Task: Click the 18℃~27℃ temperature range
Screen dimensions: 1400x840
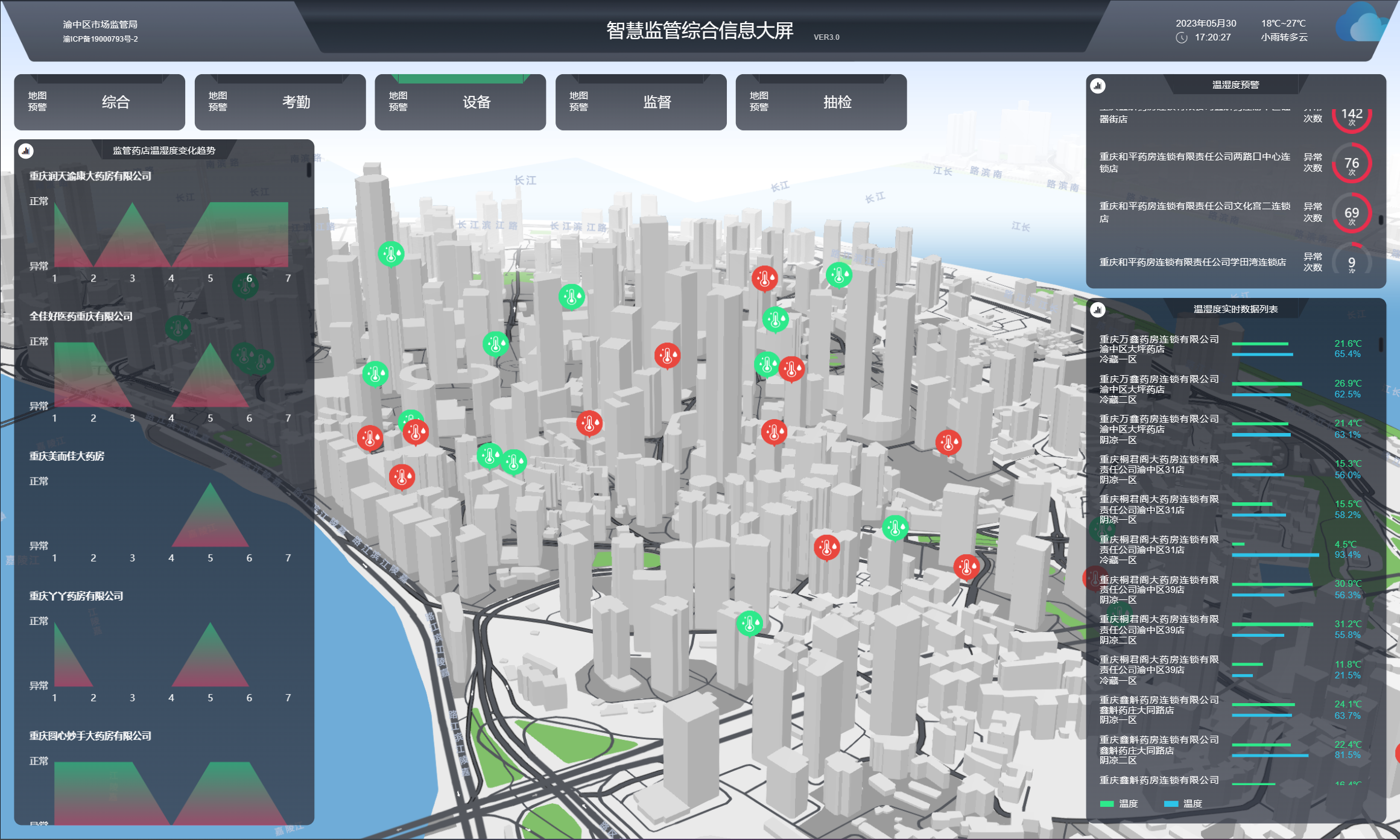Action: click(1283, 24)
